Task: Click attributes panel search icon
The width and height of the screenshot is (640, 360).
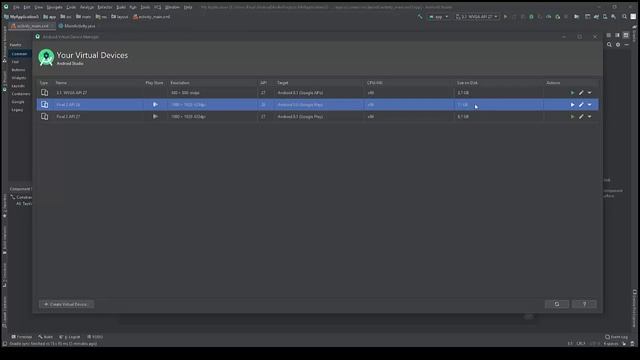Action: 609,44
